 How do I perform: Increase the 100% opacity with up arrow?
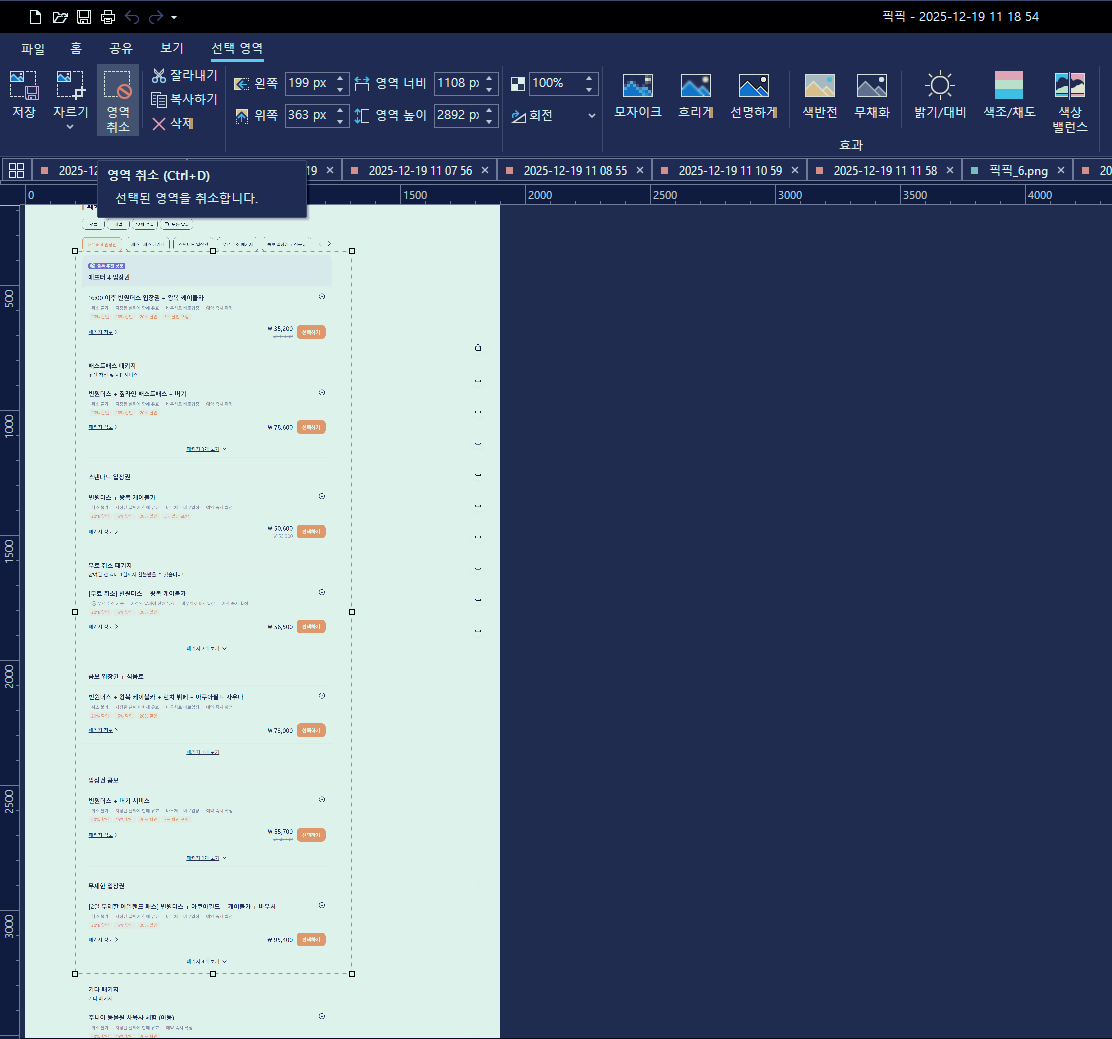click(589, 78)
